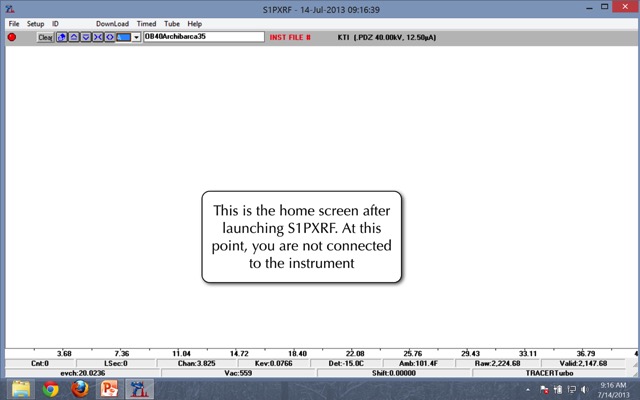Click the red INST FILE # label
Screen dimensions: 640x400
pos(290,37)
